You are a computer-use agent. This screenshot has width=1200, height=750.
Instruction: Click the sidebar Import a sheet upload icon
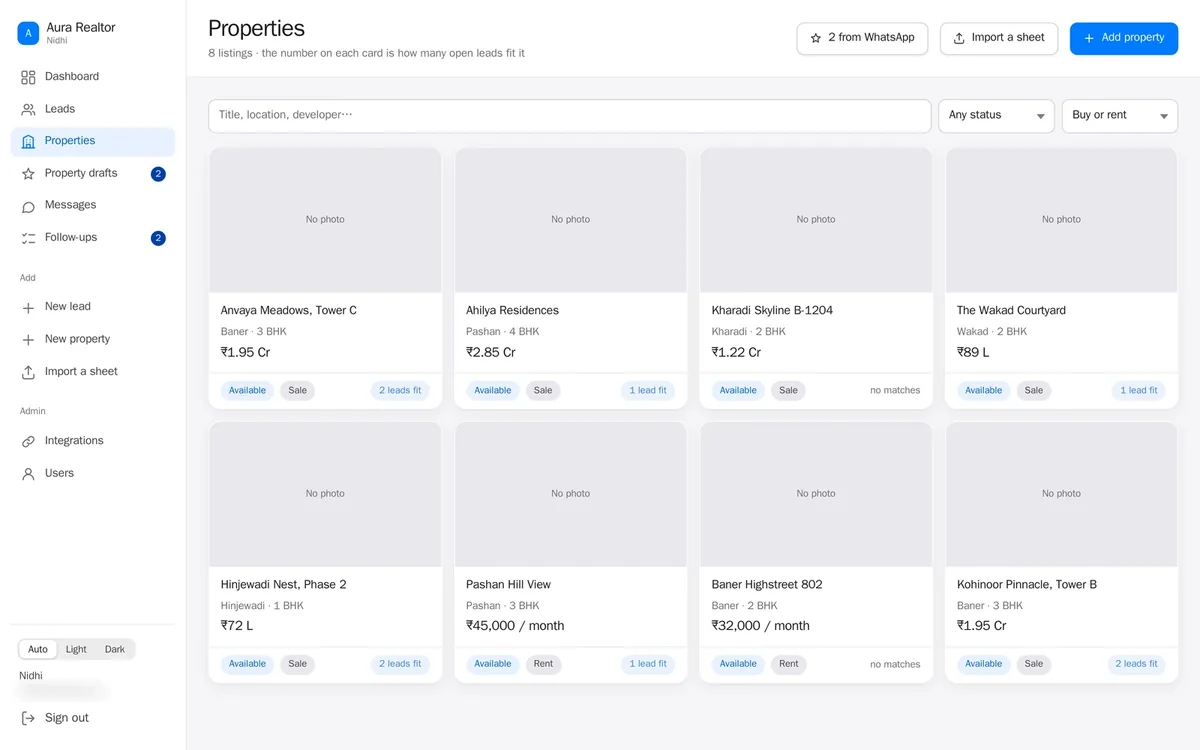(x=28, y=372)
